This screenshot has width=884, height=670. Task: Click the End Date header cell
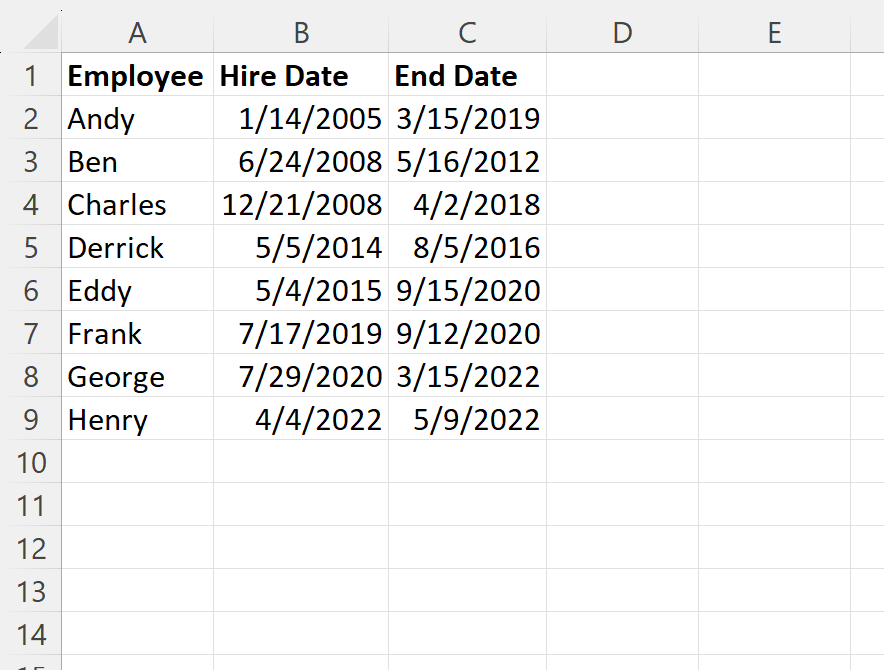467,76
